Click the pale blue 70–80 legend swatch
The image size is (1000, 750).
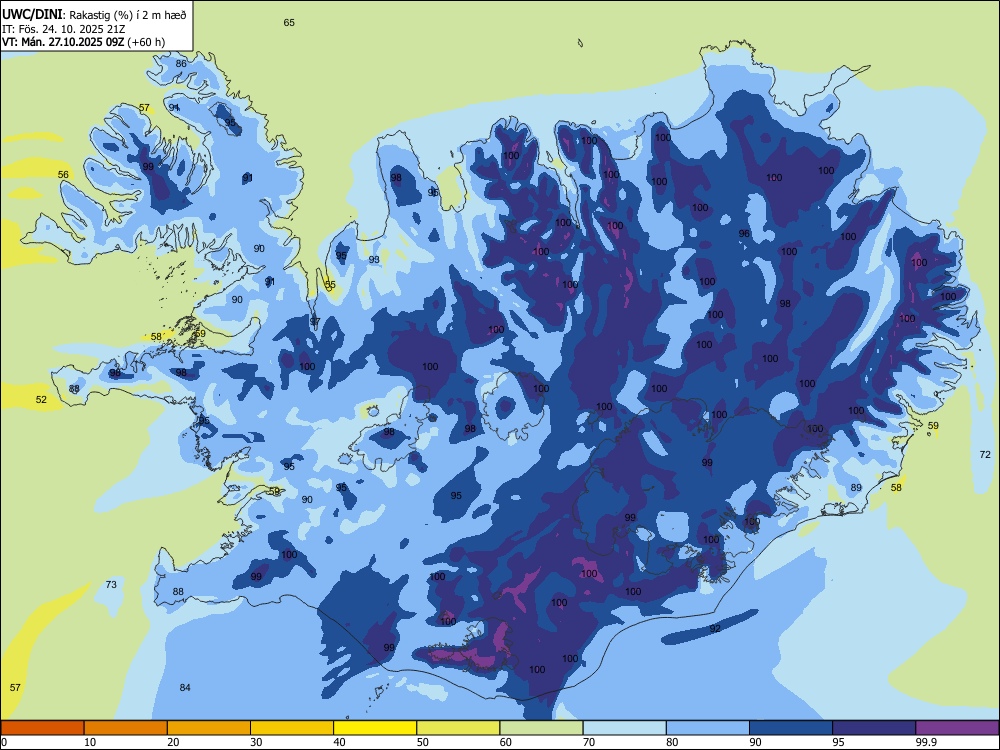point(624,728)
